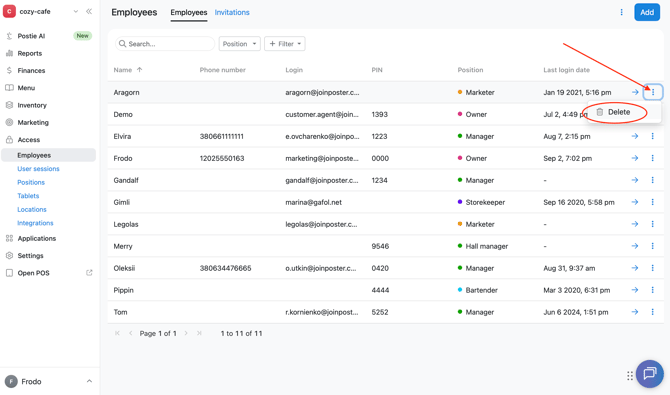Click the employee Search field
The image size is (670, 395).
click(x=165, y=44)
